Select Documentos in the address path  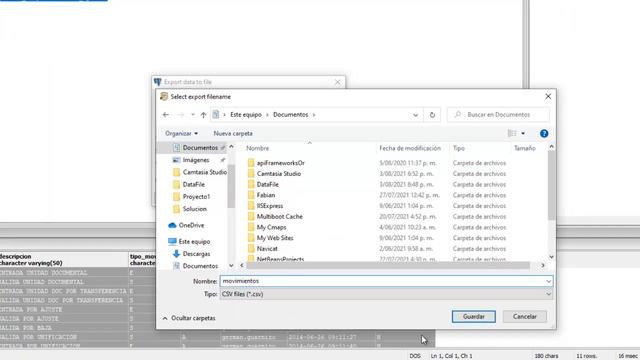coord(291,115)
